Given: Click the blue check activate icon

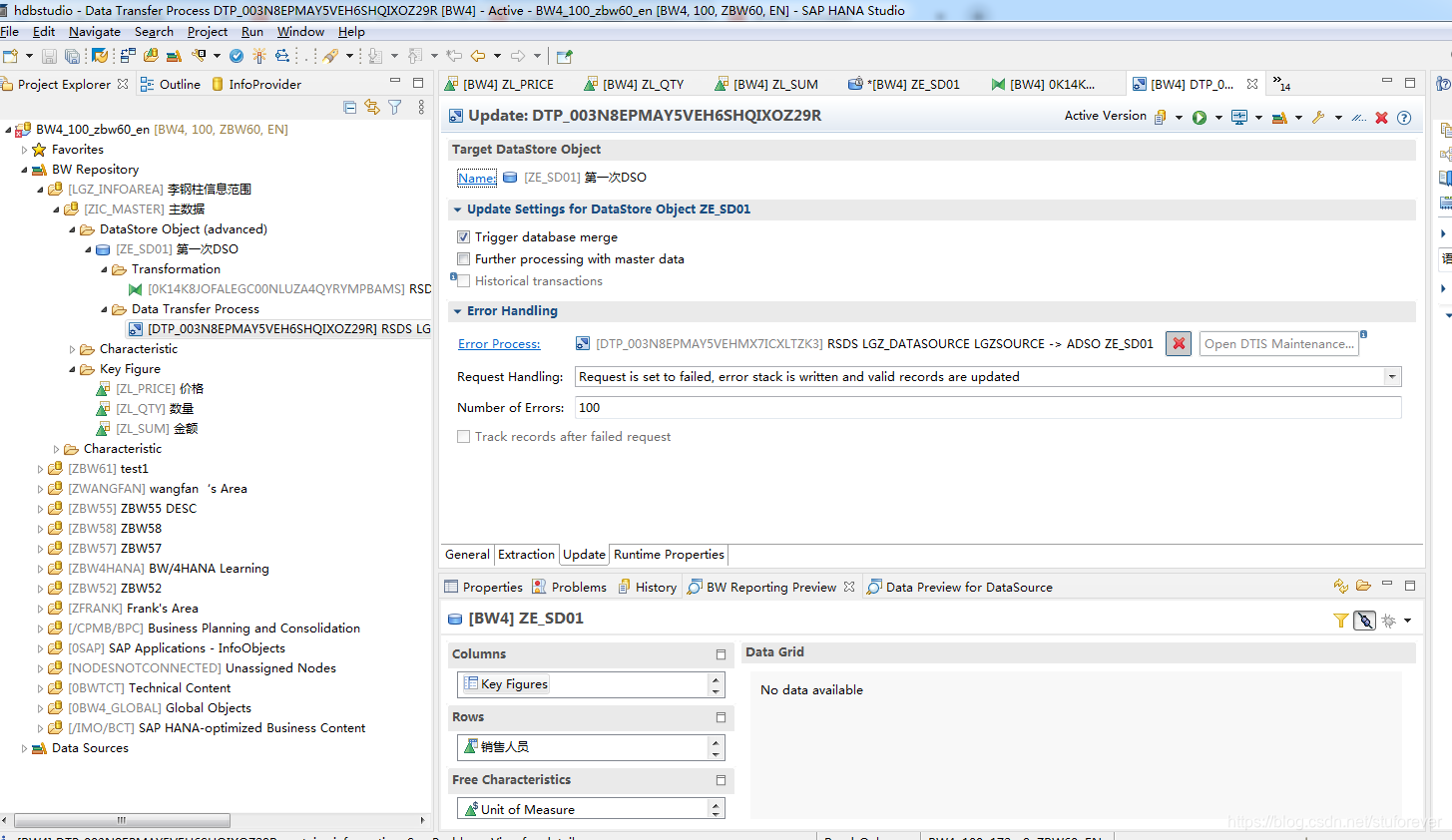Looking at the screenshot, I should pos(237,56).
